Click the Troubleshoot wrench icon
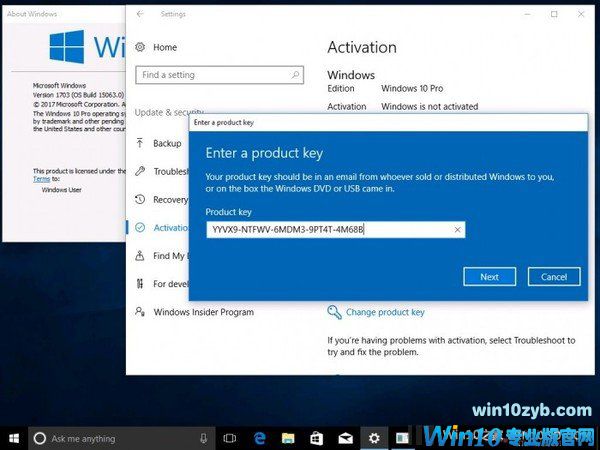Screen dimensions: 600x450 pyautogui.click(x=140, y=171)
